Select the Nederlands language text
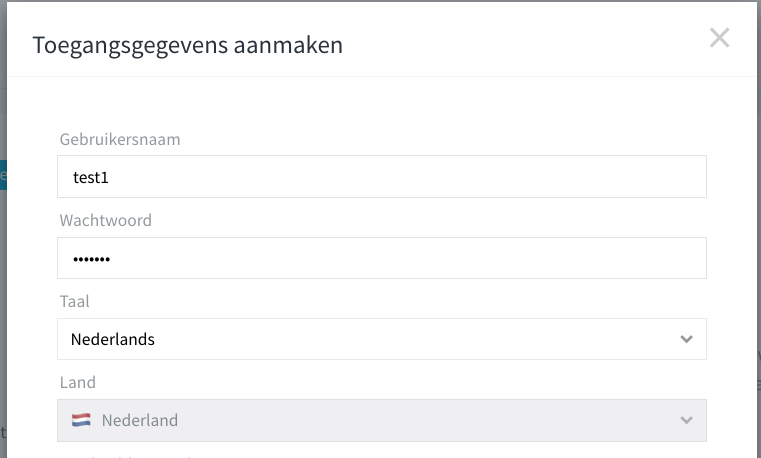 (x=113, y=339)
